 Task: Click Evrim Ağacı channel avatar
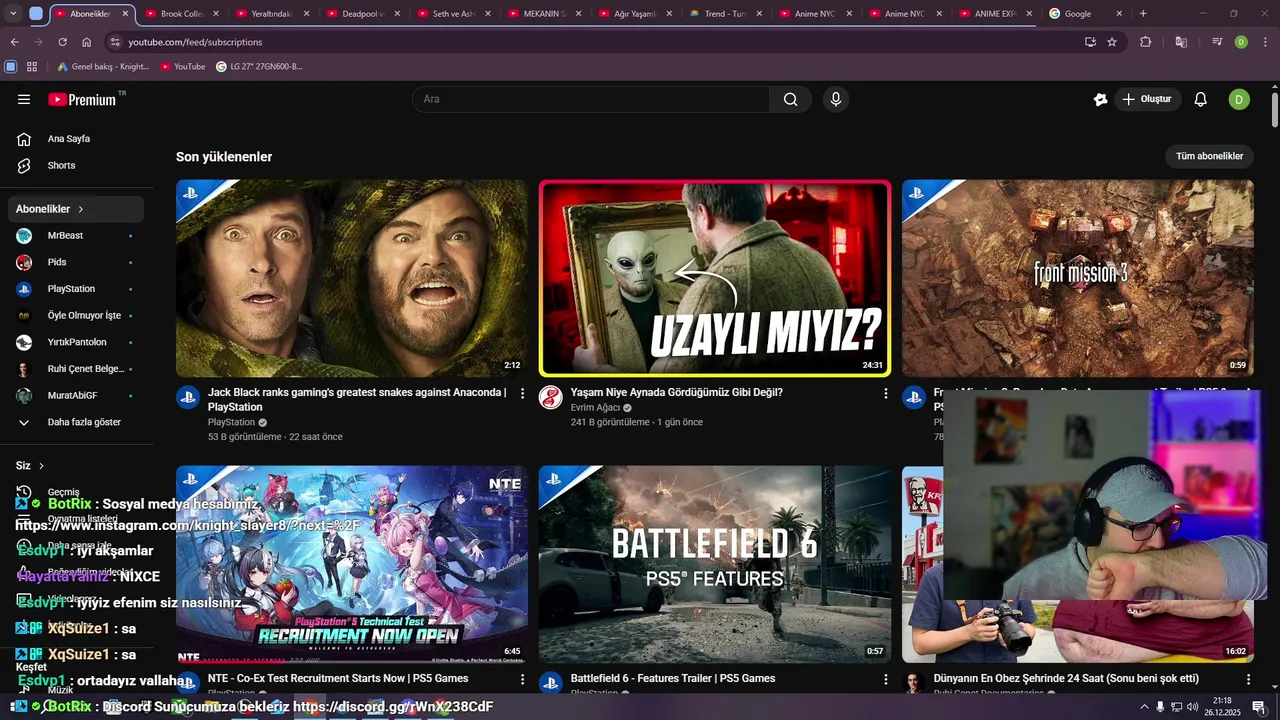[x=551, y=398]
